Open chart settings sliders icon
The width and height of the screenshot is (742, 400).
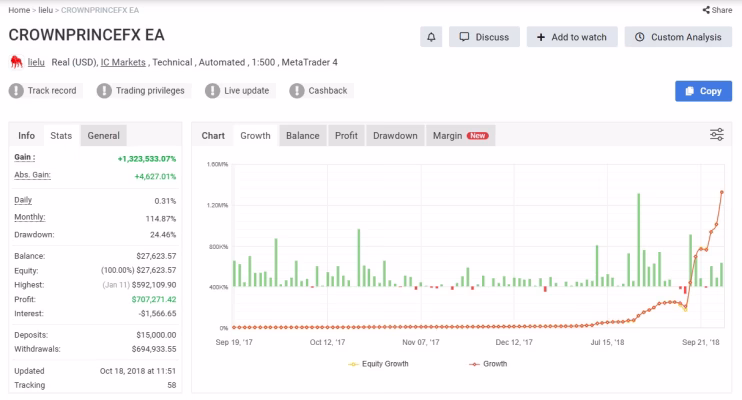point(716,135)
